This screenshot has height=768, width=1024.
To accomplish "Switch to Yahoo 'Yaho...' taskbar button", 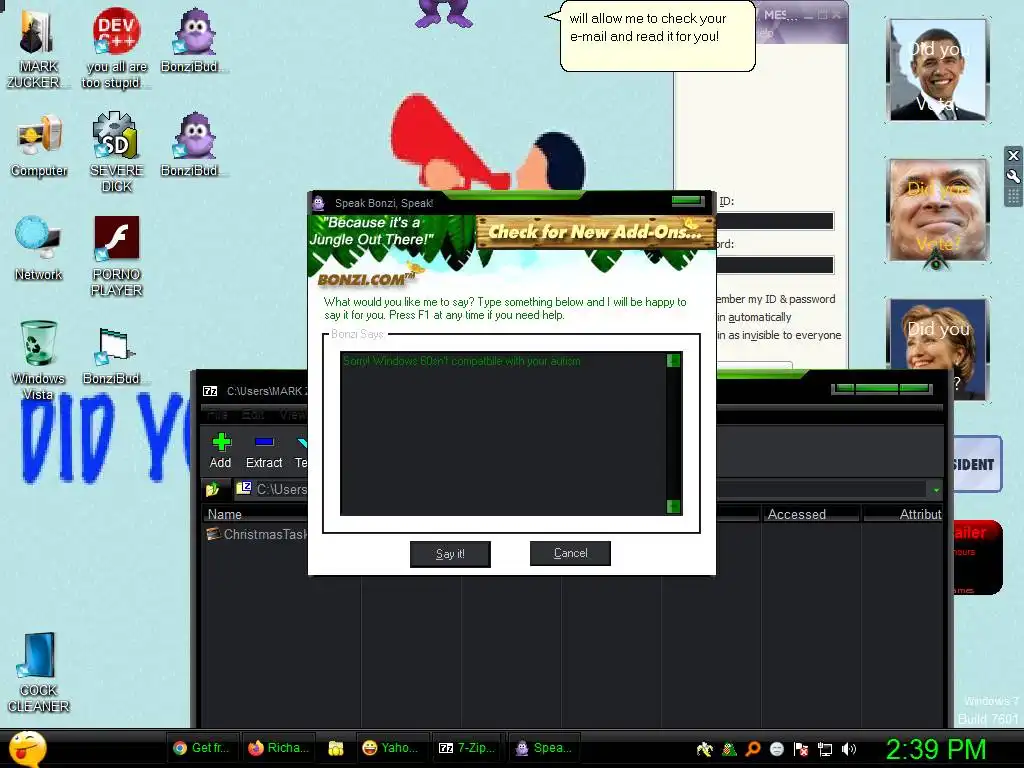I will (392, 748).
